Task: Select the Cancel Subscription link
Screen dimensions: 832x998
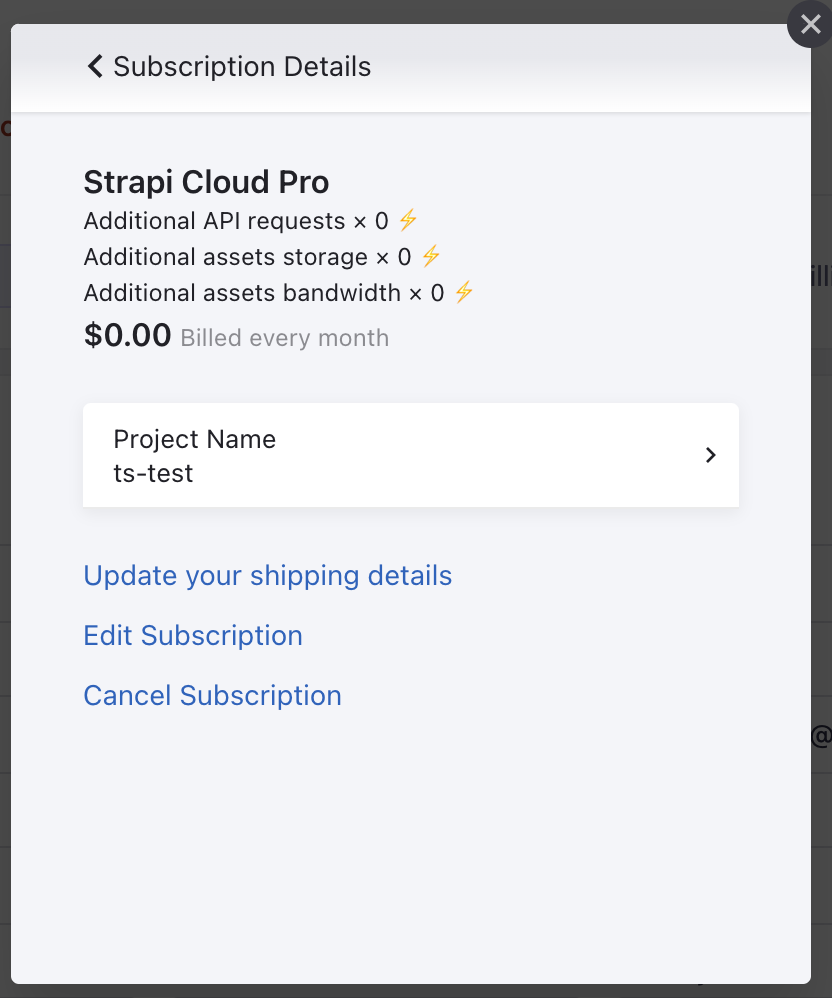Action: [x=212, y=696]
